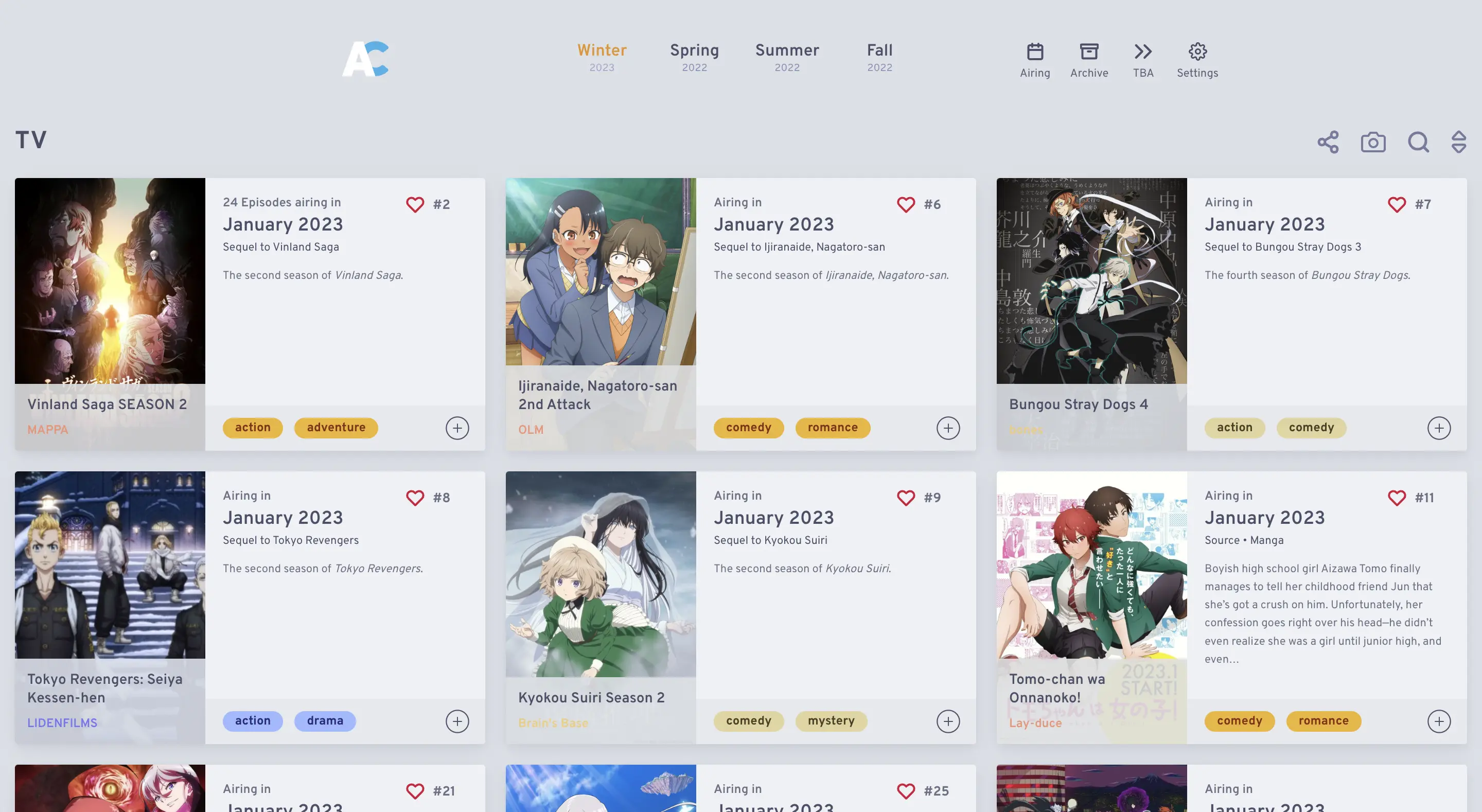The image size is (1482, 812).
Task: Open the sort order arrows icon
Action: [x=1458, y=142]
